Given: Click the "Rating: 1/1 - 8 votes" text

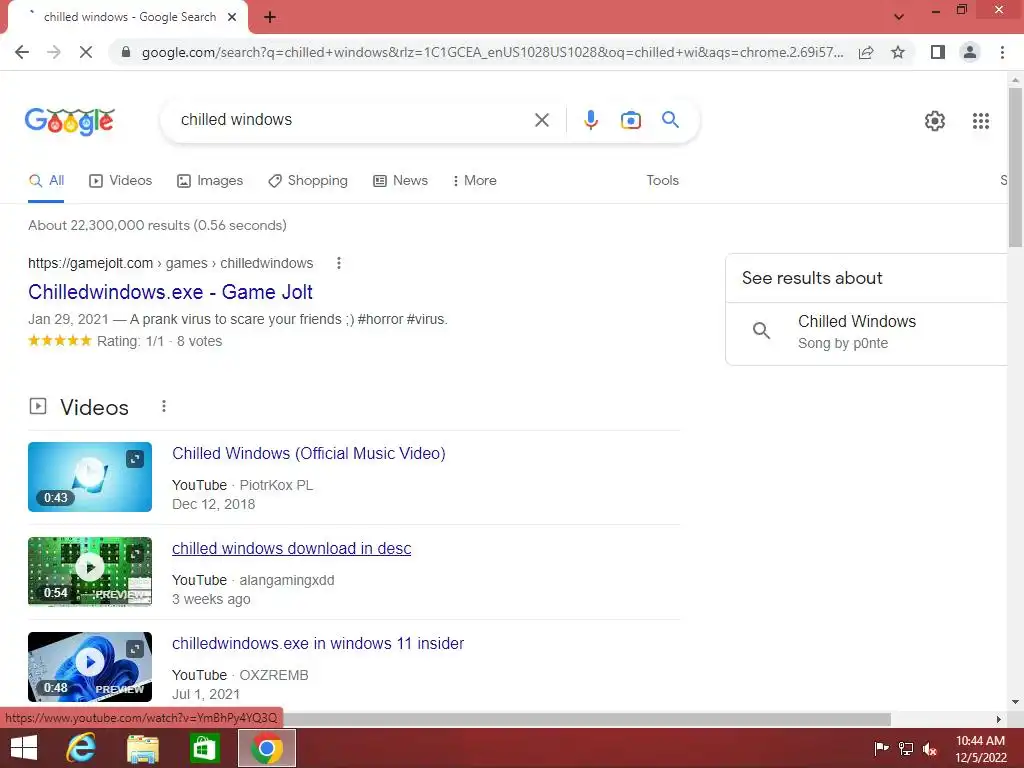Looking at the screenshot, I should pyautogui.click(x=159, y=341).
